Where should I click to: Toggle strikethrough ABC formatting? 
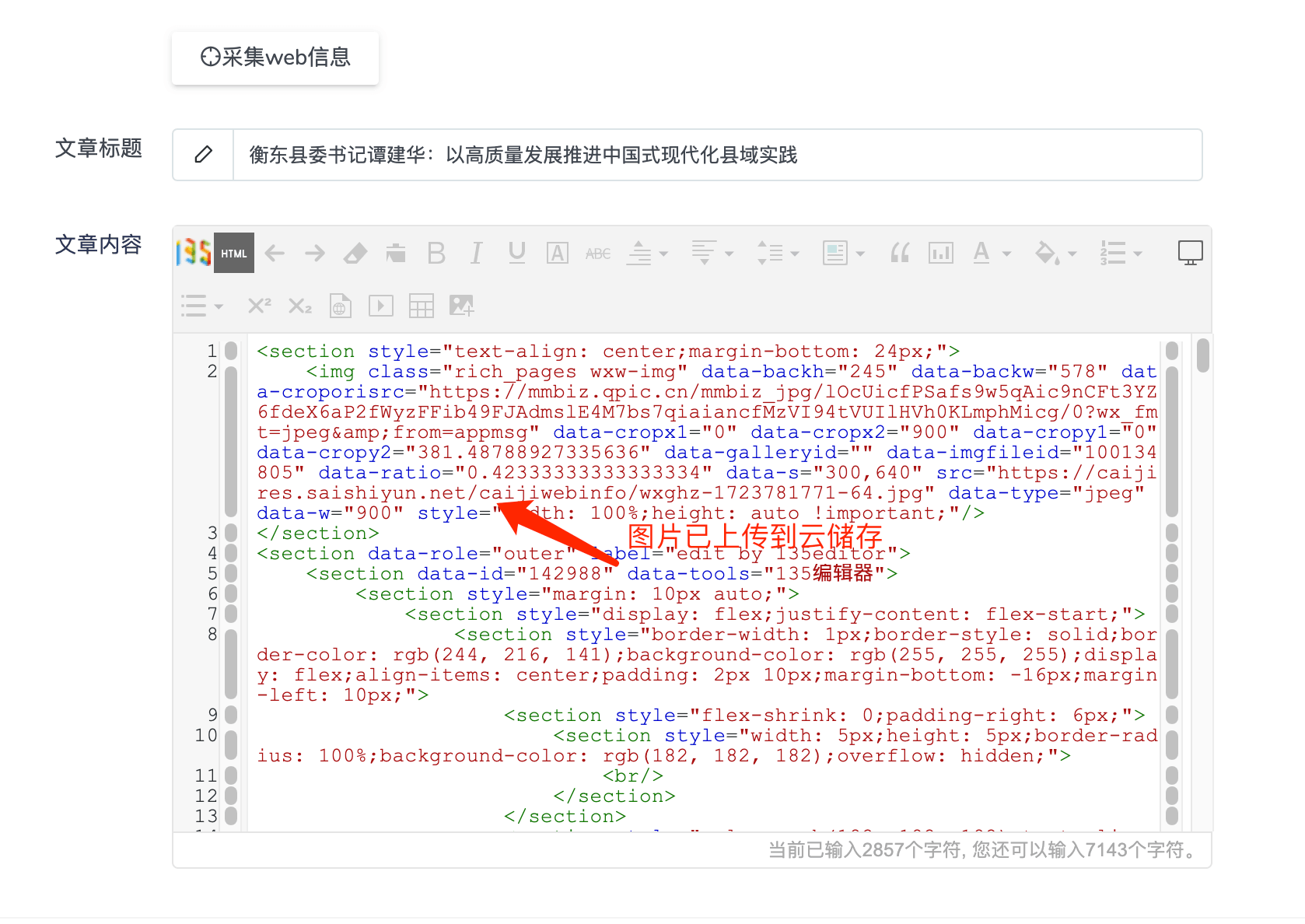click(x=598, y=254)
